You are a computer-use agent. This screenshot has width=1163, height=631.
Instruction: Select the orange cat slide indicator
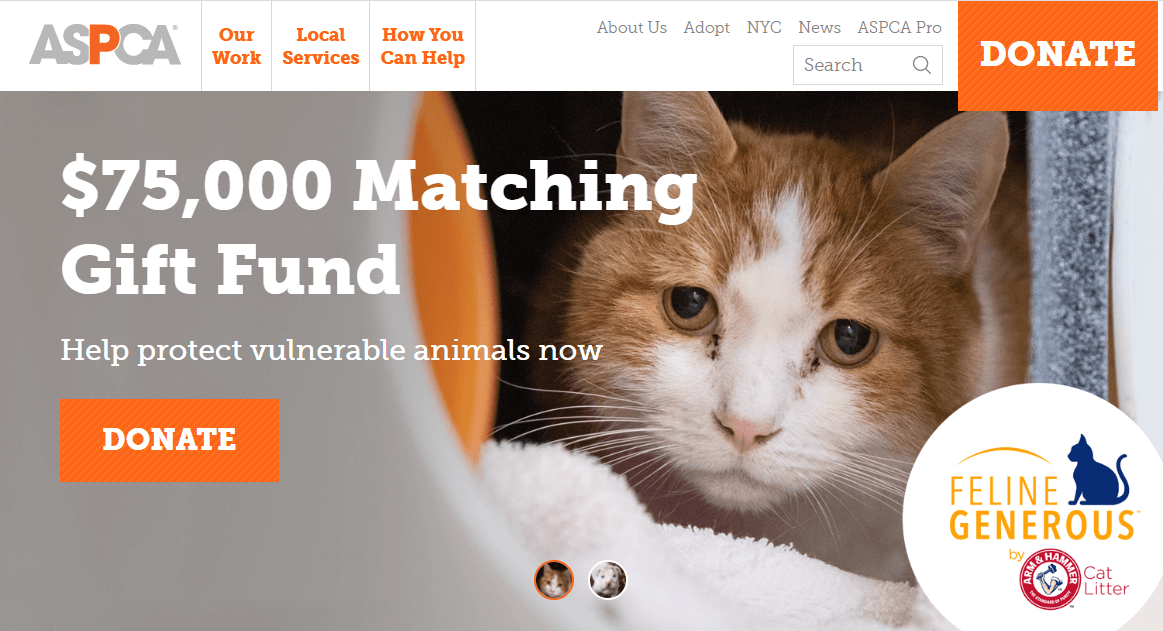click(x=554, y=580)
